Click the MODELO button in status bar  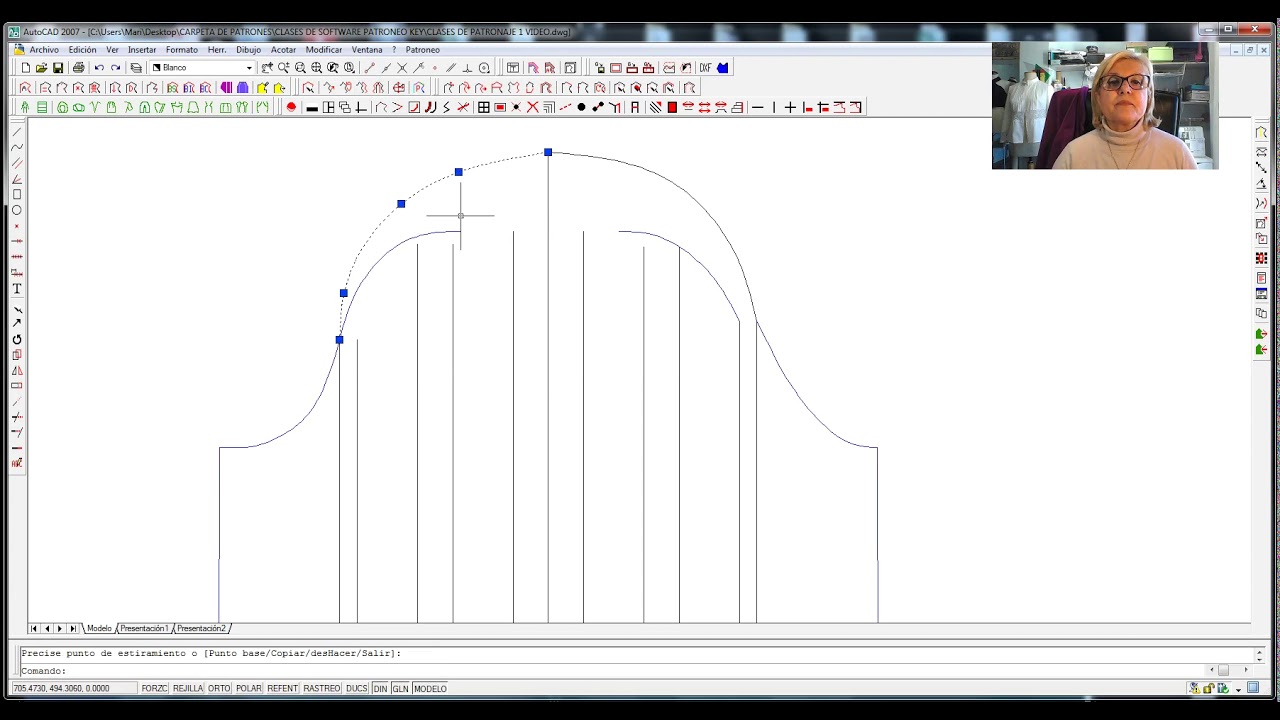(430, 688)
